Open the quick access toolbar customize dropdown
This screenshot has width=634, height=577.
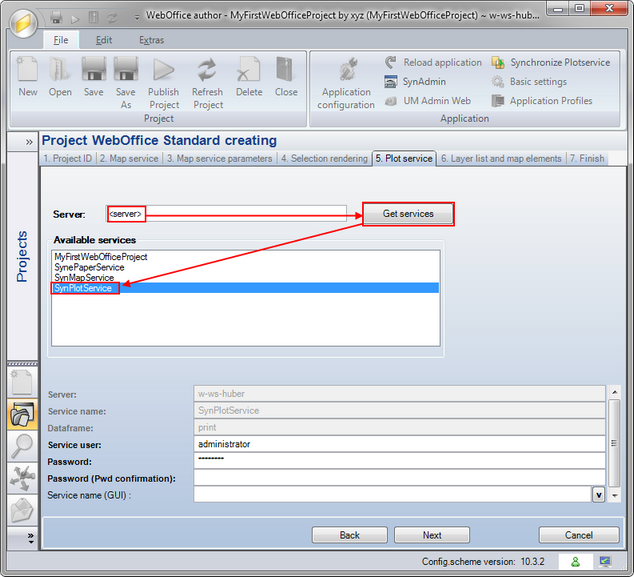[137, 17]
